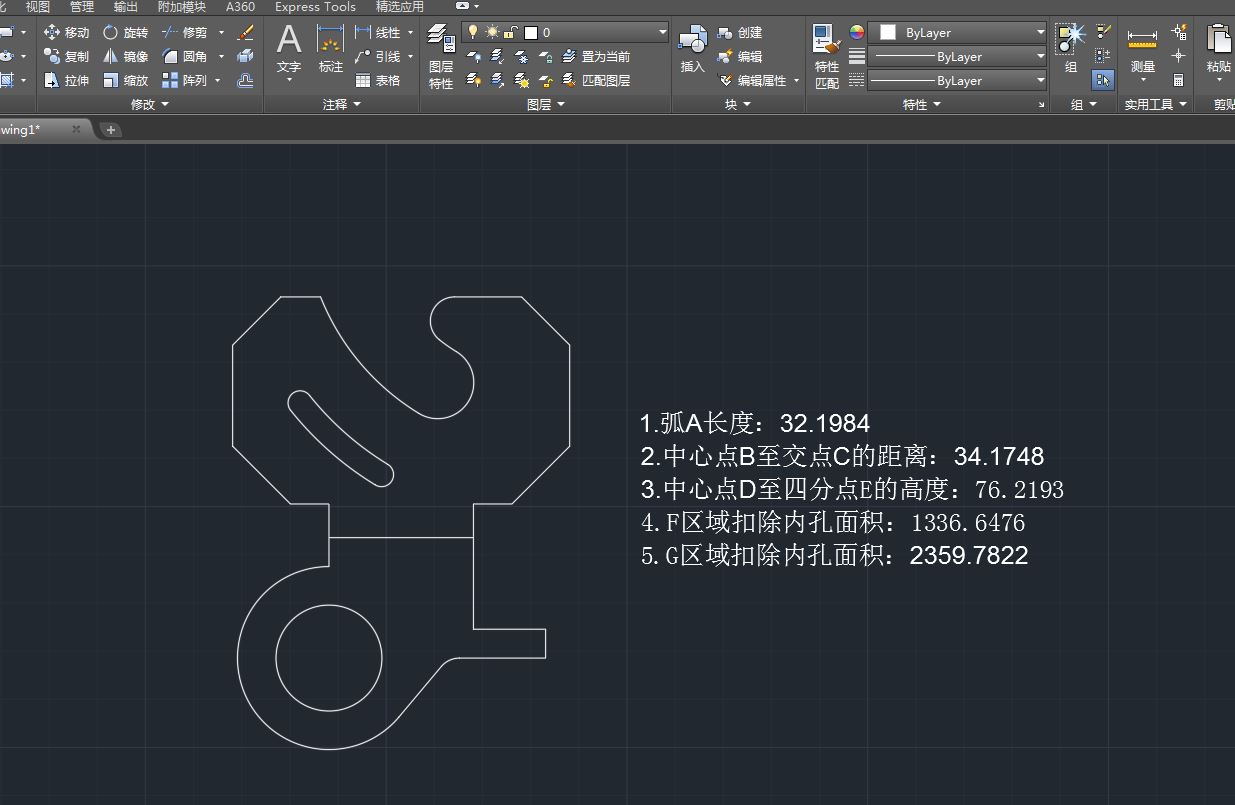
Task: Click the Insert block (插入) button
Action: point(692,50)
